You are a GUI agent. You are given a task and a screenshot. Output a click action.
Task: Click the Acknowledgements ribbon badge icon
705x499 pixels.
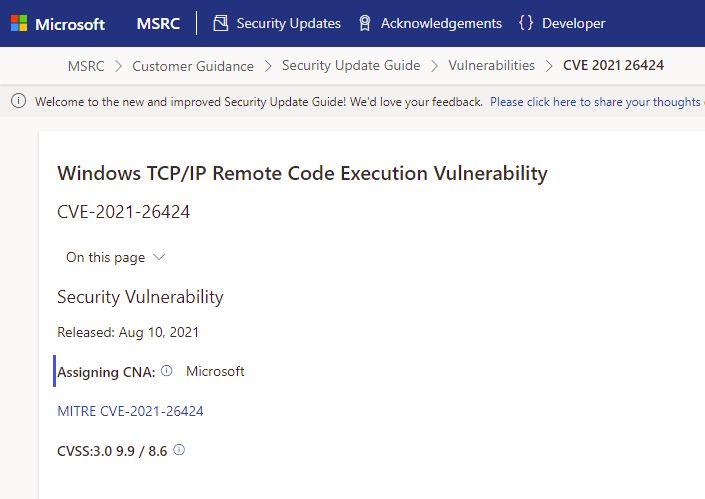click(x=365, y=23)
